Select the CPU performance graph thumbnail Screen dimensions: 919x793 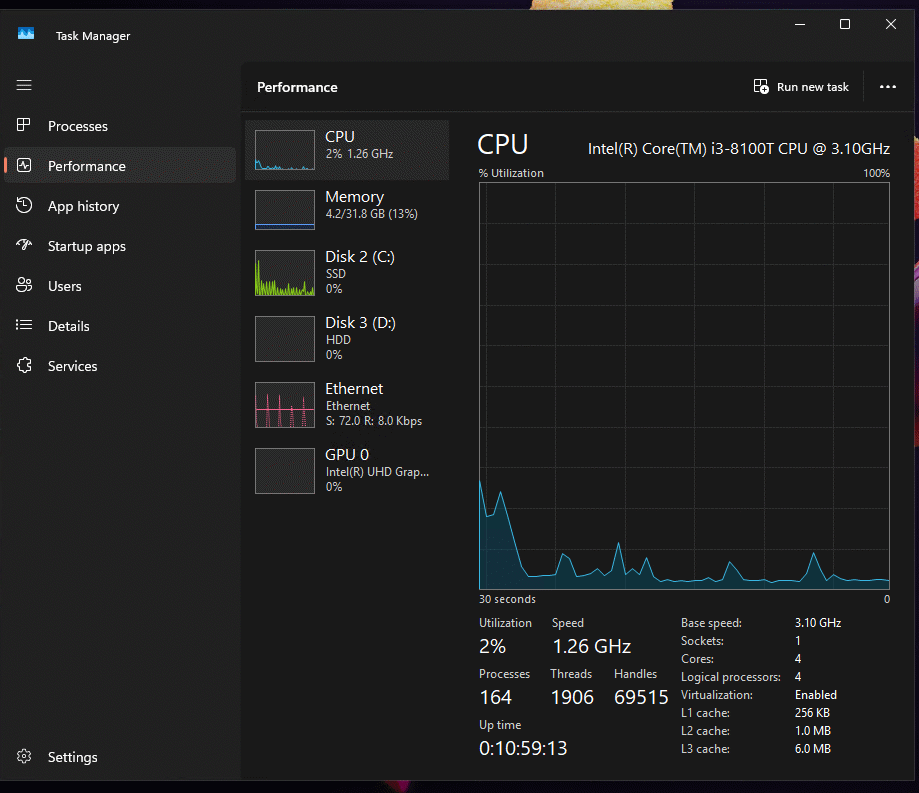284,150
